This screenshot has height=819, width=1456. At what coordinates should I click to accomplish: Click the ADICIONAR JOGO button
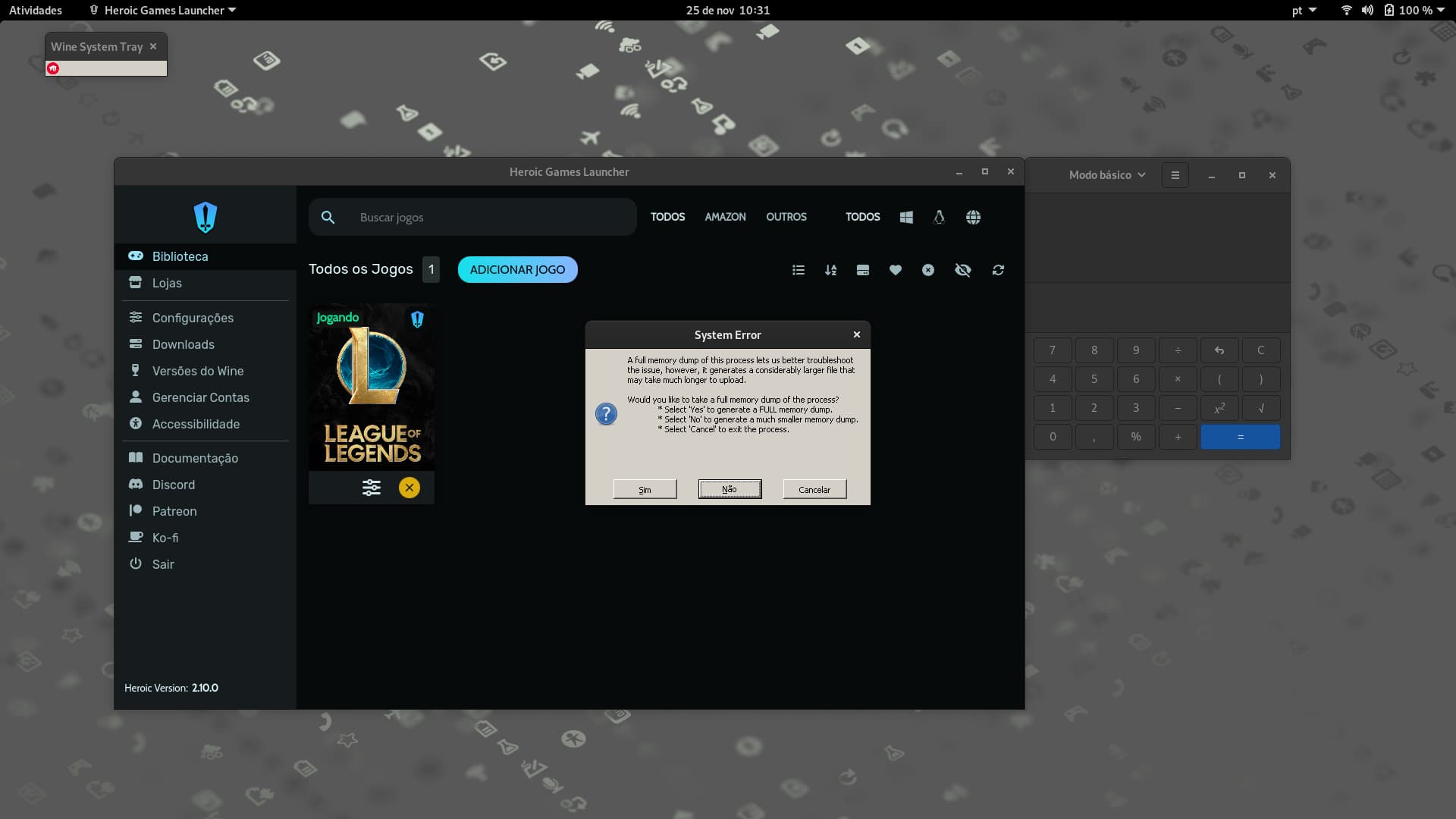click(x=517, y=270)
